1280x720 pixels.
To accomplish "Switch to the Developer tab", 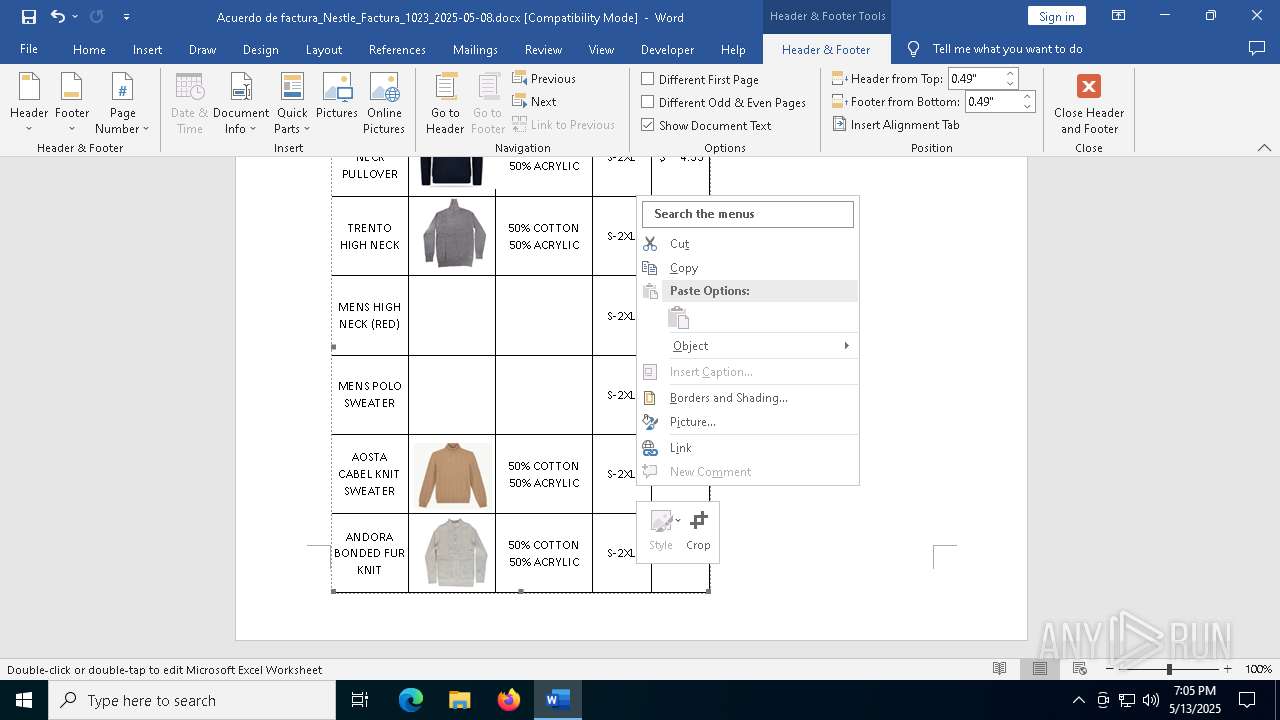I will click(667, 49).
